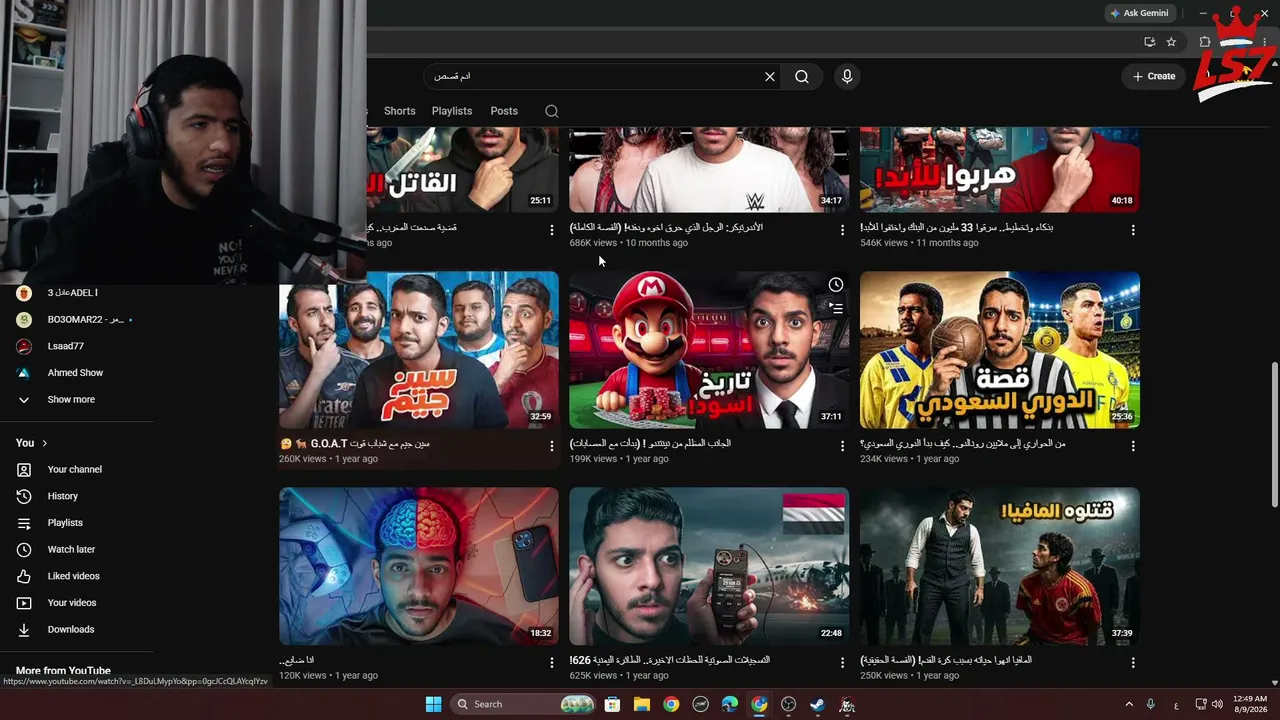Add the Mario video to the queue

click(836, 308)
